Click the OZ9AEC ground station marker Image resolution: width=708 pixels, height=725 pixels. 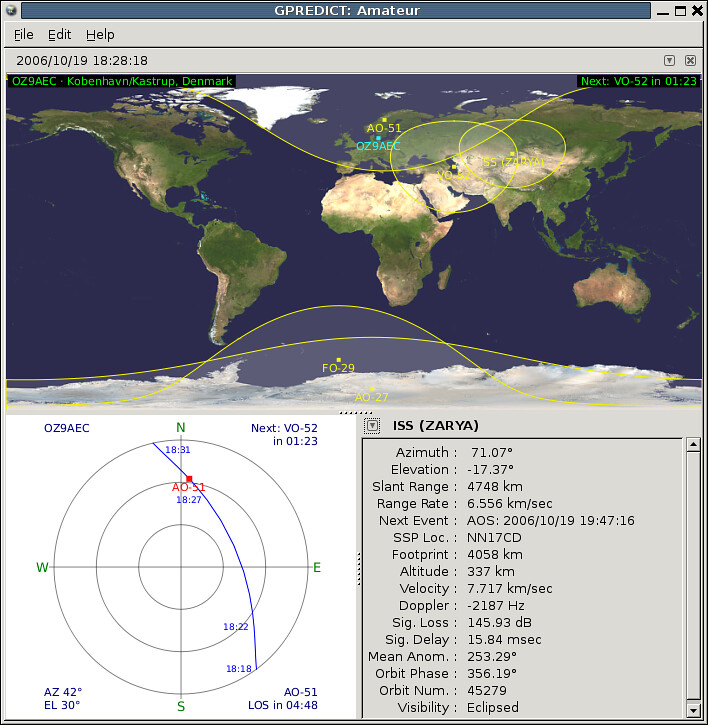pos(378,138)
